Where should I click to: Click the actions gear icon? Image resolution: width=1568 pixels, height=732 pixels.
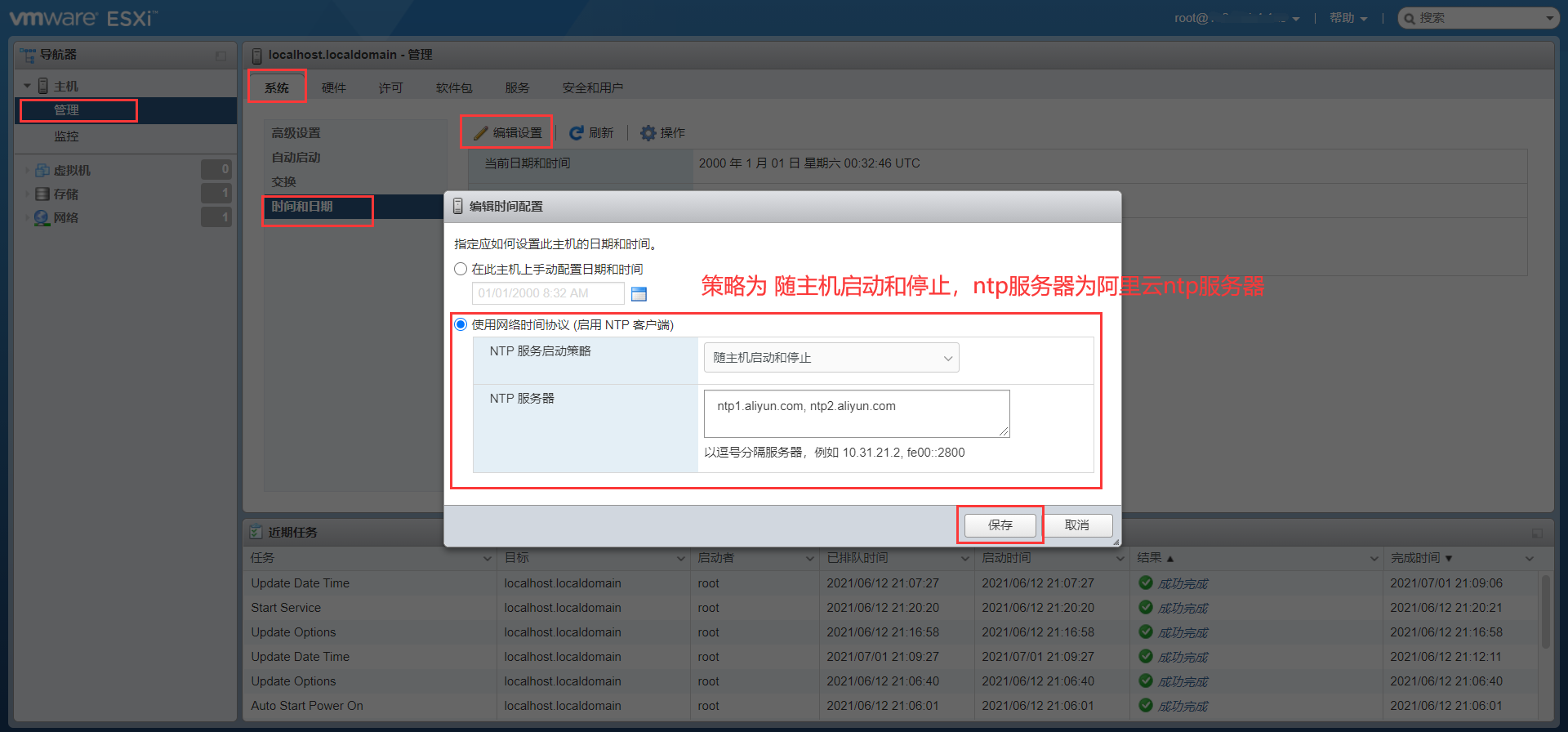pos(648,133)
